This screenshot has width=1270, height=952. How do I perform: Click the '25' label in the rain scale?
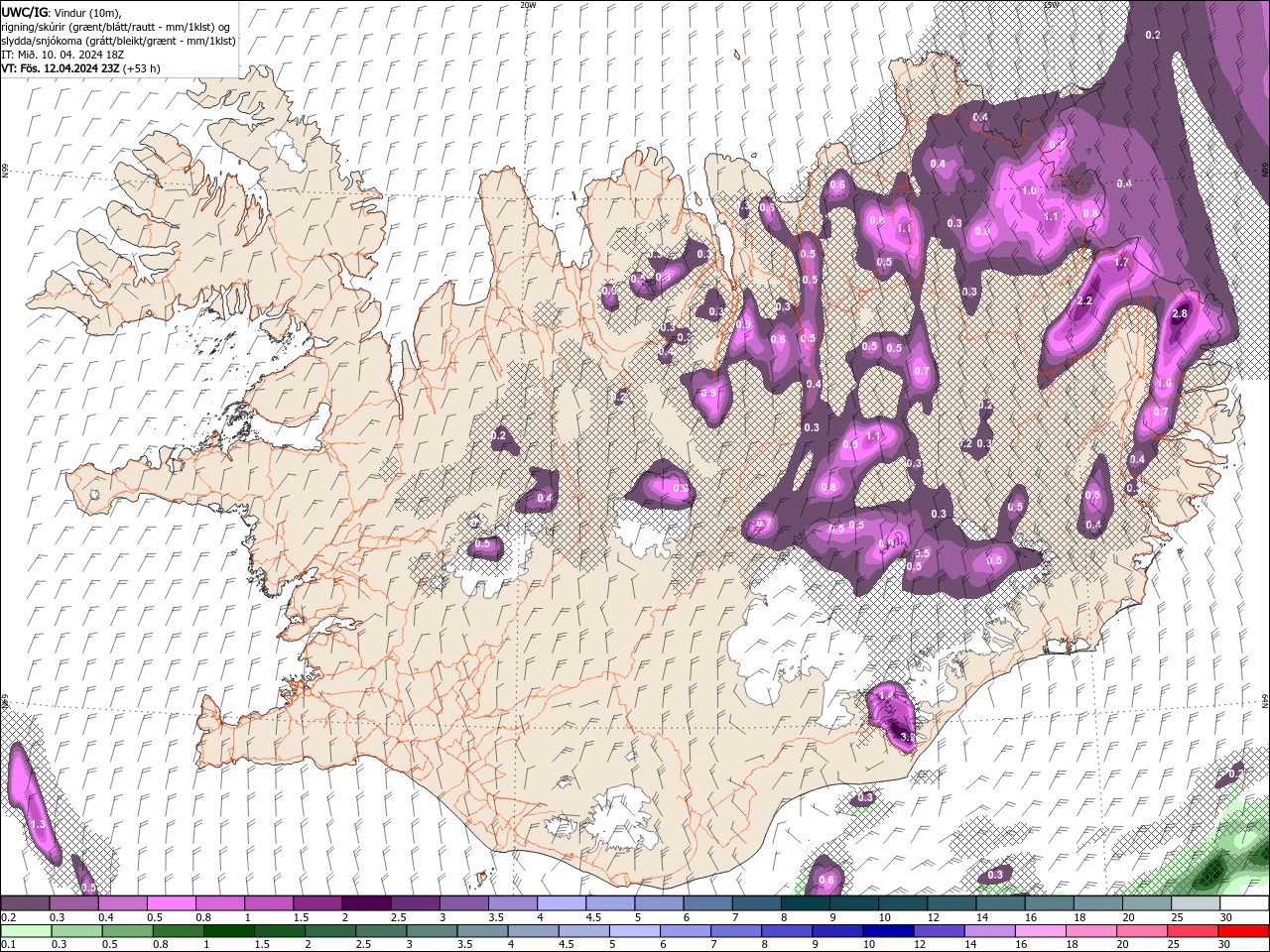coord(1172,945)
